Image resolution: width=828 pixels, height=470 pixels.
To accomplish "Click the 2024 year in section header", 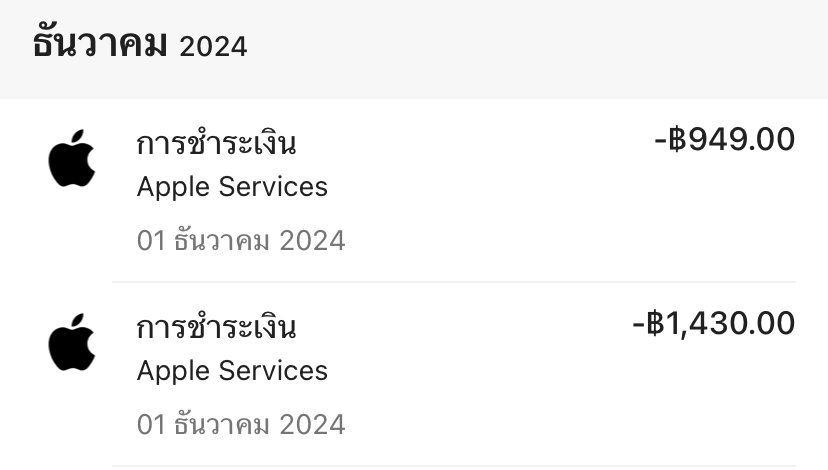I will point(213,46).
